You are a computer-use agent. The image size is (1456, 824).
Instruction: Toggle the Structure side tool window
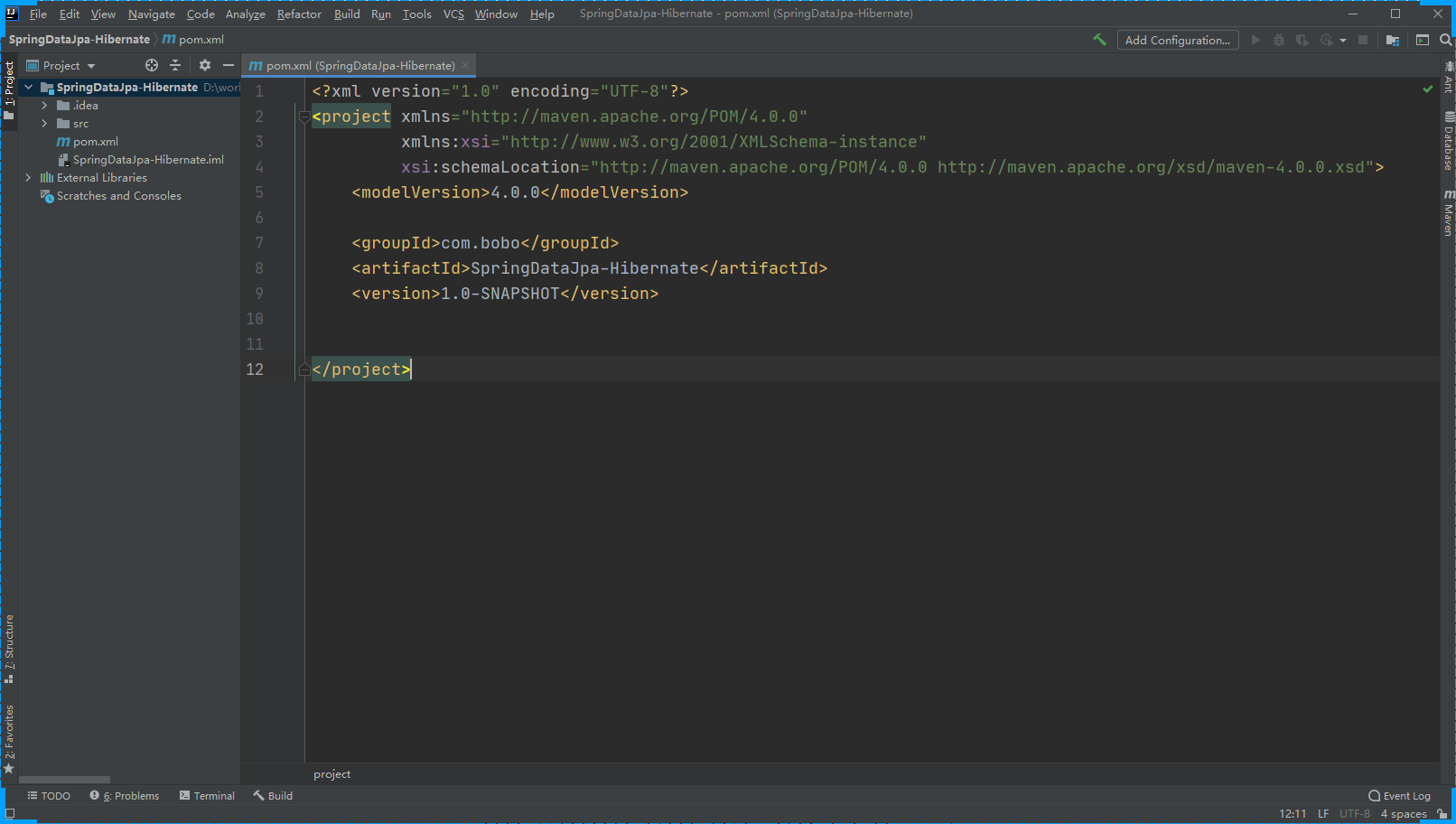pos(9,649)
